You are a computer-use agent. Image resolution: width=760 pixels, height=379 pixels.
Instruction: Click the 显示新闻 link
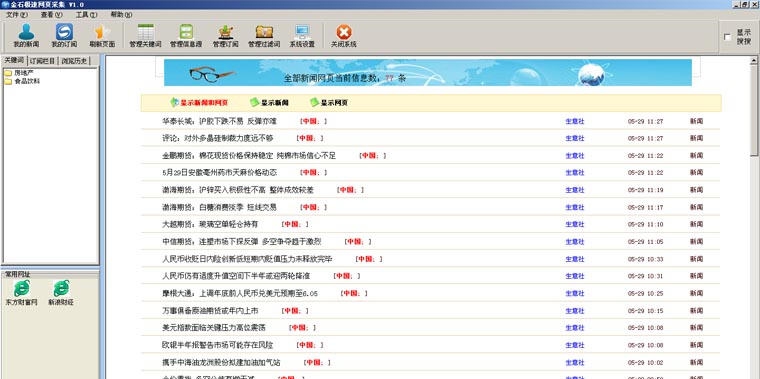point(275,103)
